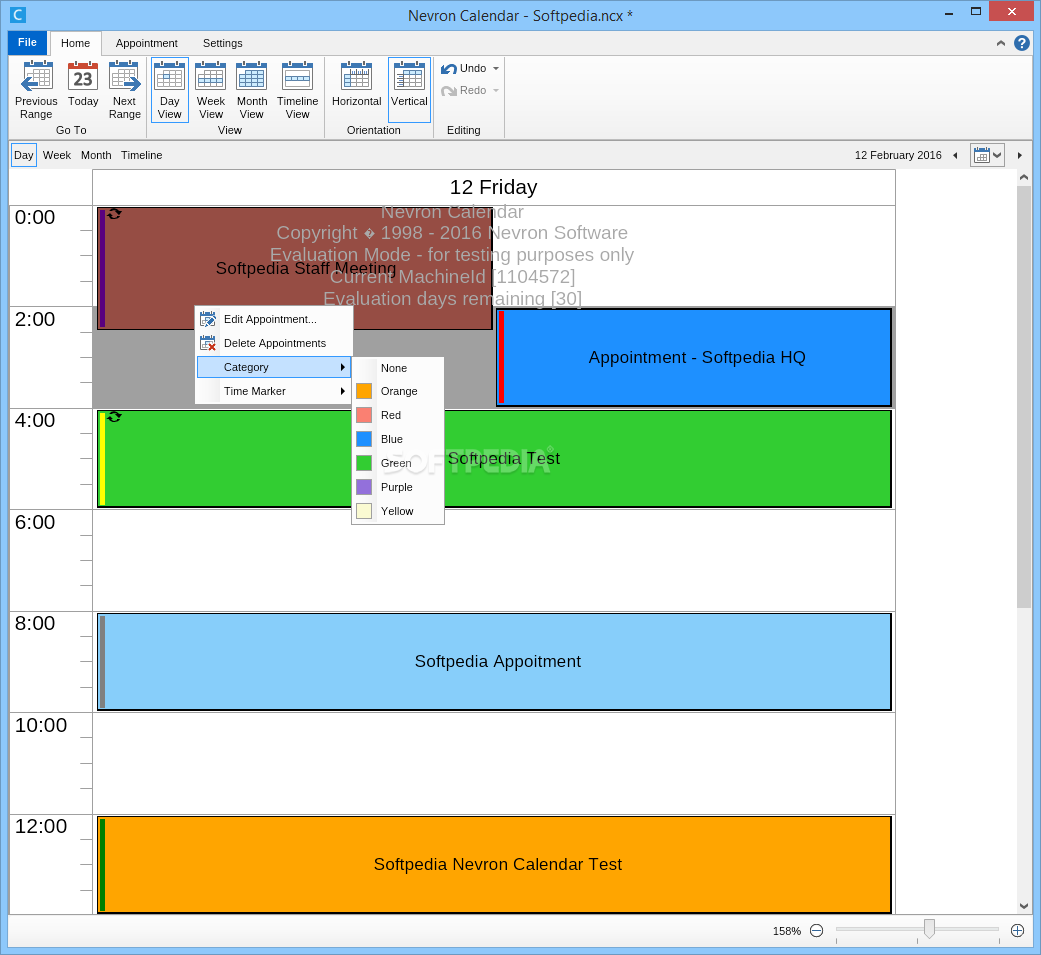
Task: Click the zoom slider thumb
Action: point(929,928)
